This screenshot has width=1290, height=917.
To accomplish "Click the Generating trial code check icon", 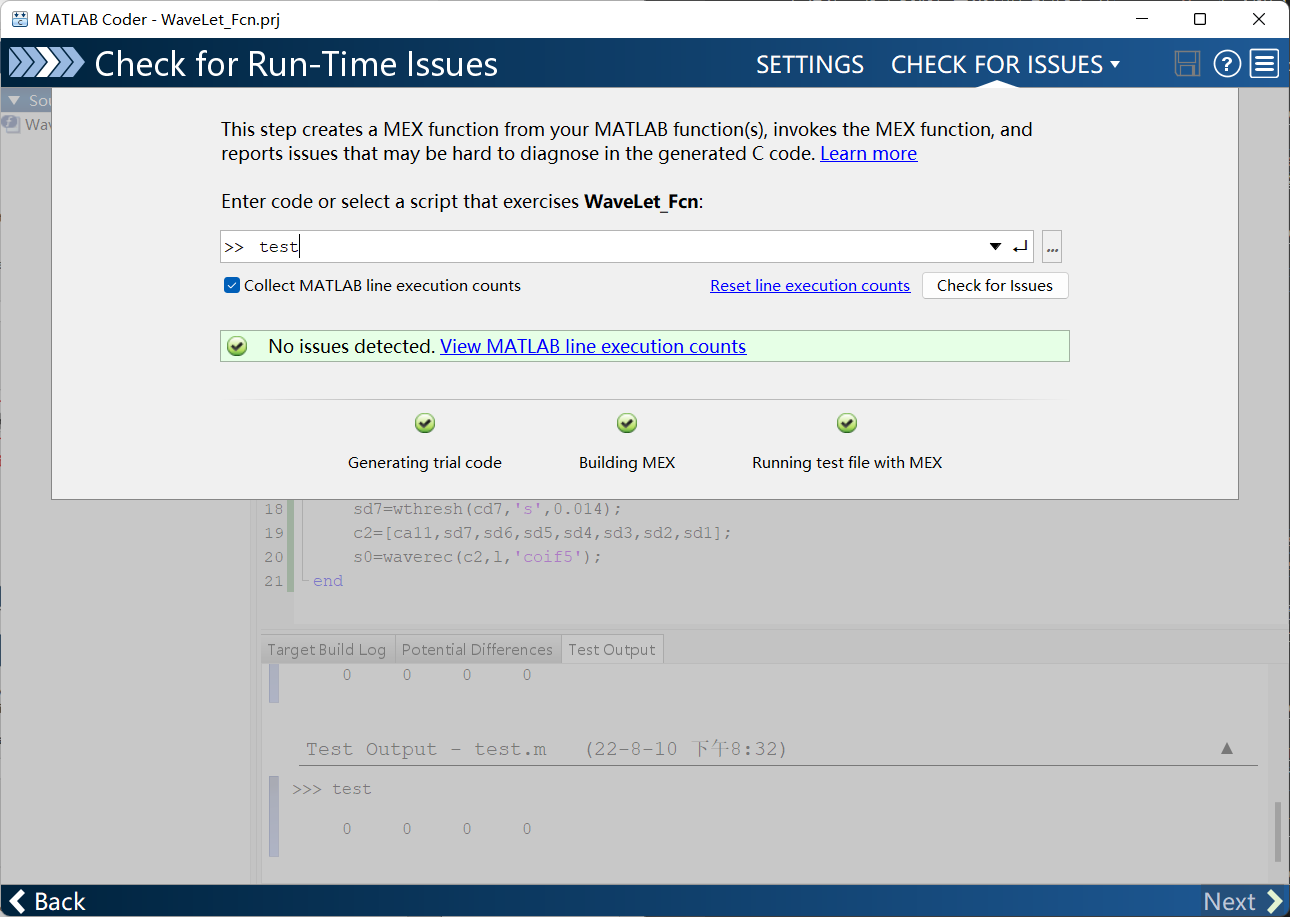I will tap(425, 424).
